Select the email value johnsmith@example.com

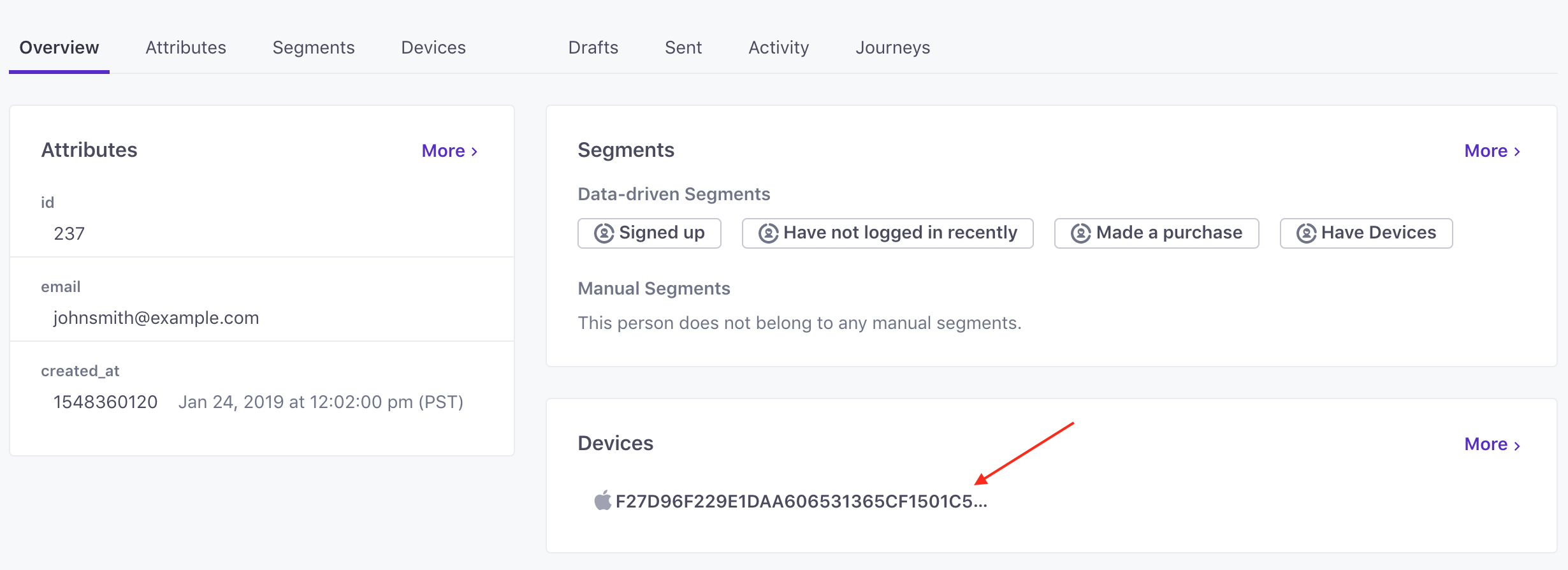click(x=156, y=318)
